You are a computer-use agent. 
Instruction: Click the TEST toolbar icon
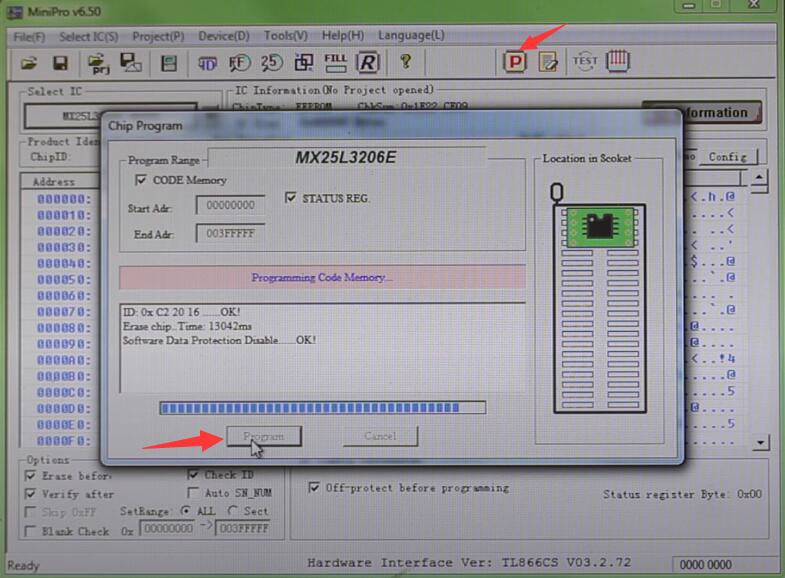585,61
